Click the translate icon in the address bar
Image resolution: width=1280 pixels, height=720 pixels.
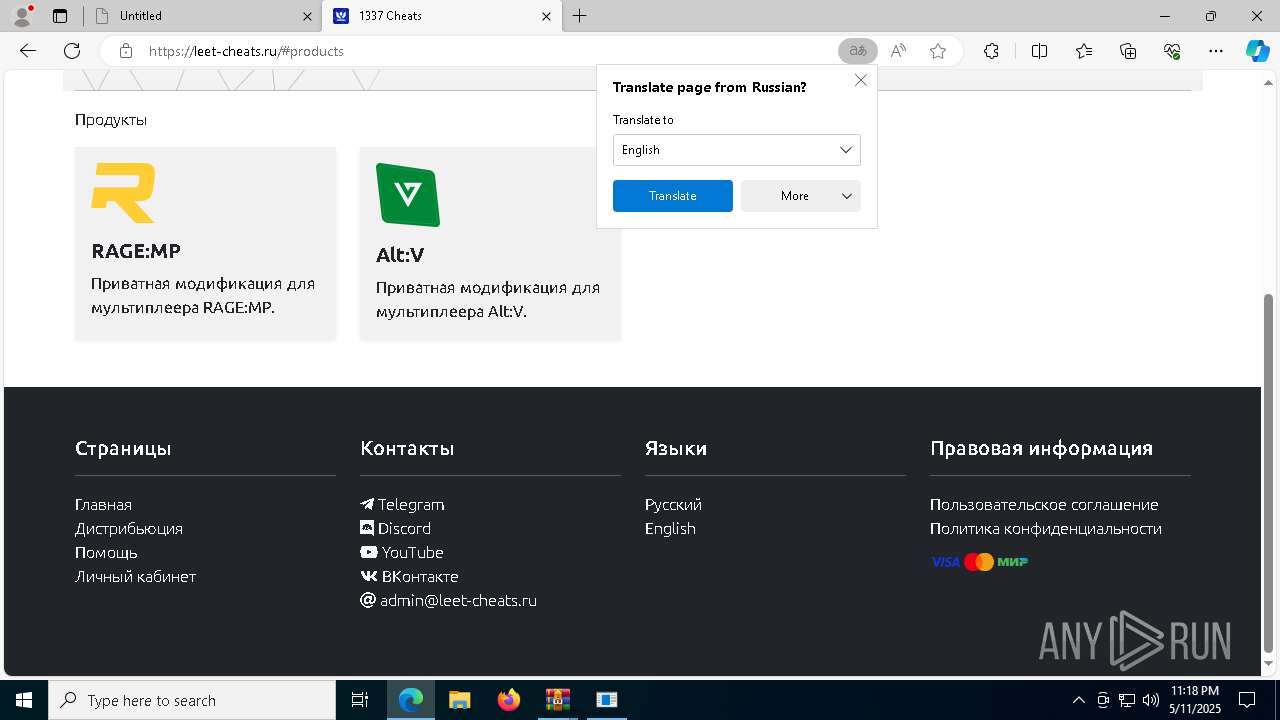pyautogui.click(x=857, y=51)
